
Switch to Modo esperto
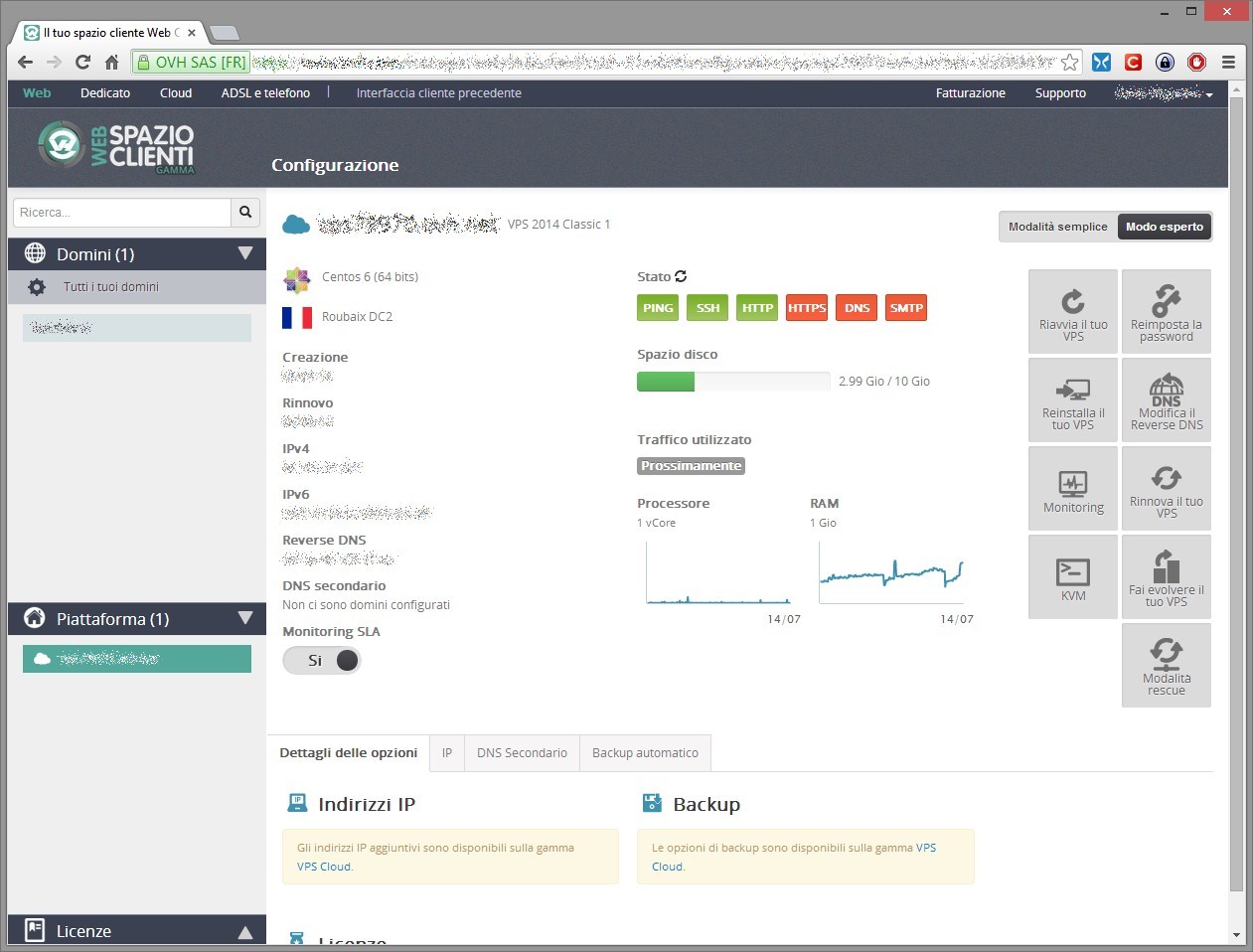(x=1165, y=227)
